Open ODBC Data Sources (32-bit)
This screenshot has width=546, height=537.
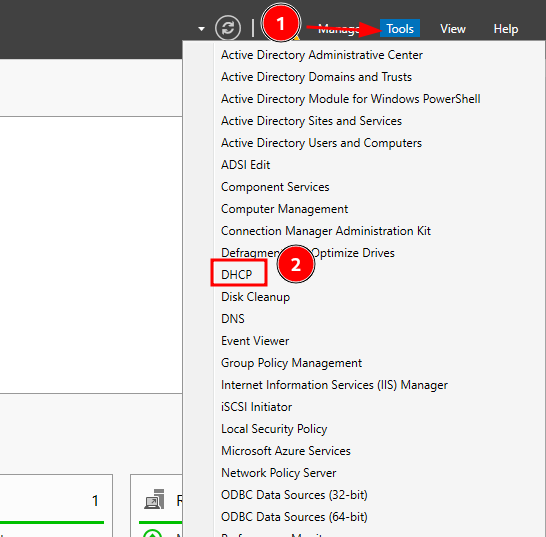[294, 495]
